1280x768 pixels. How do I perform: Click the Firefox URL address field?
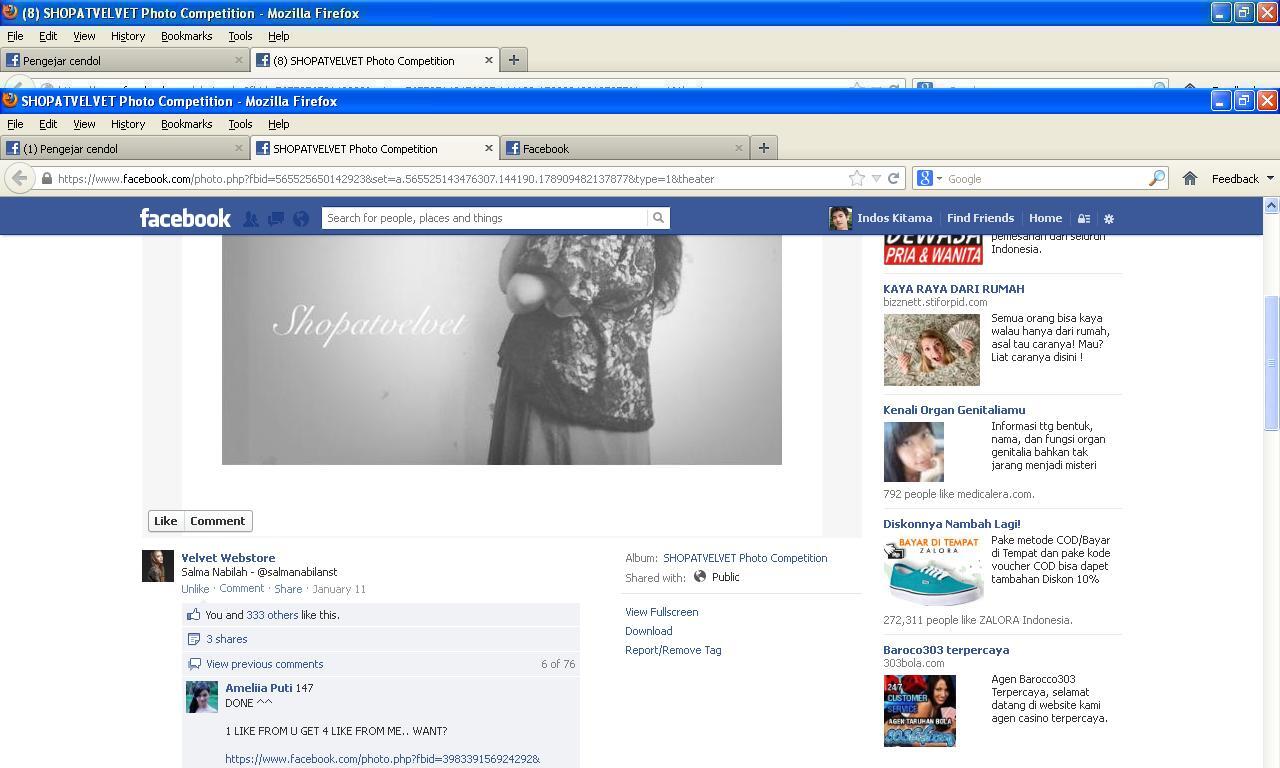tap(448, 179)
